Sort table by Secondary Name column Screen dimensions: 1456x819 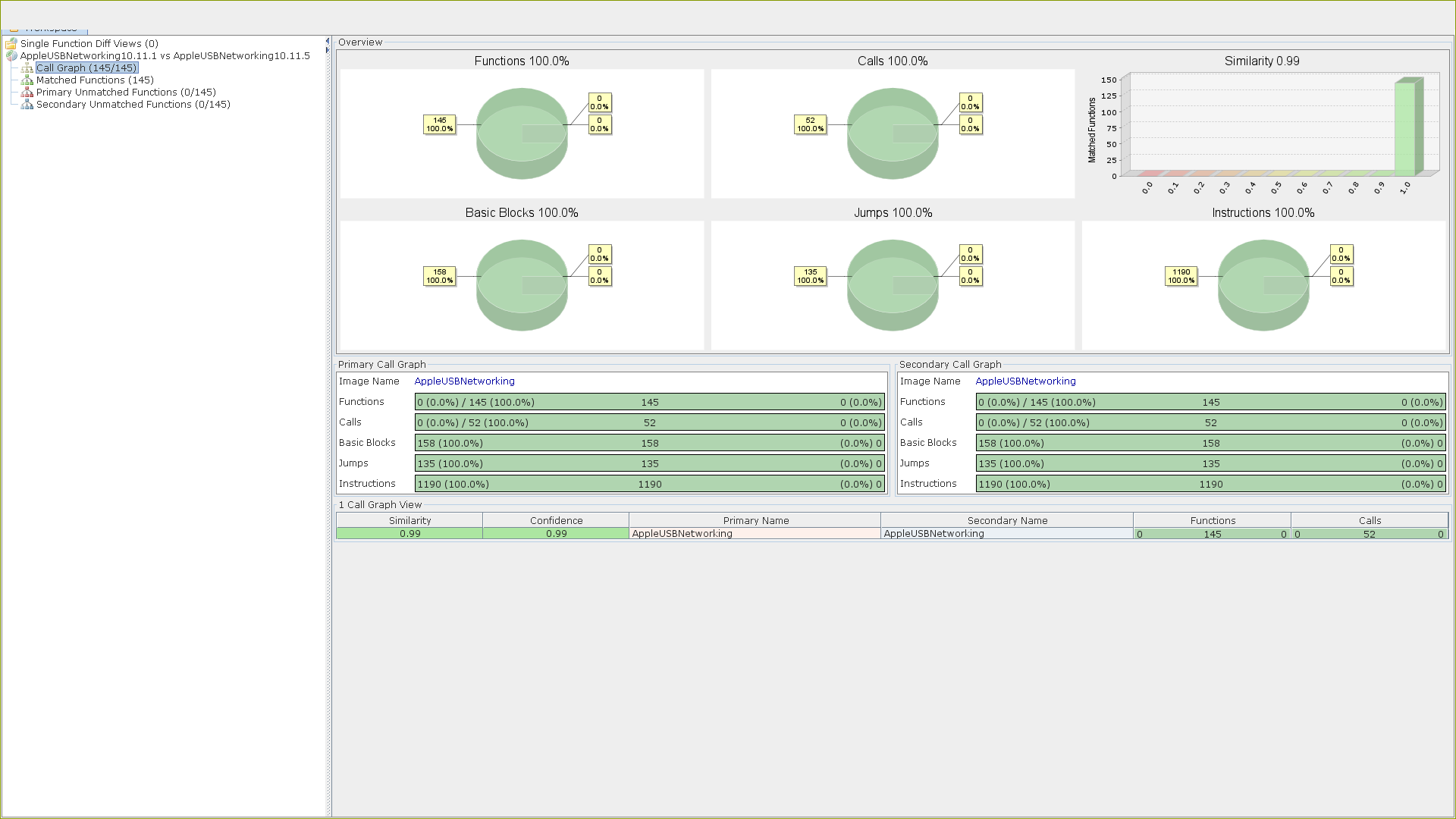click(1007, 520)
